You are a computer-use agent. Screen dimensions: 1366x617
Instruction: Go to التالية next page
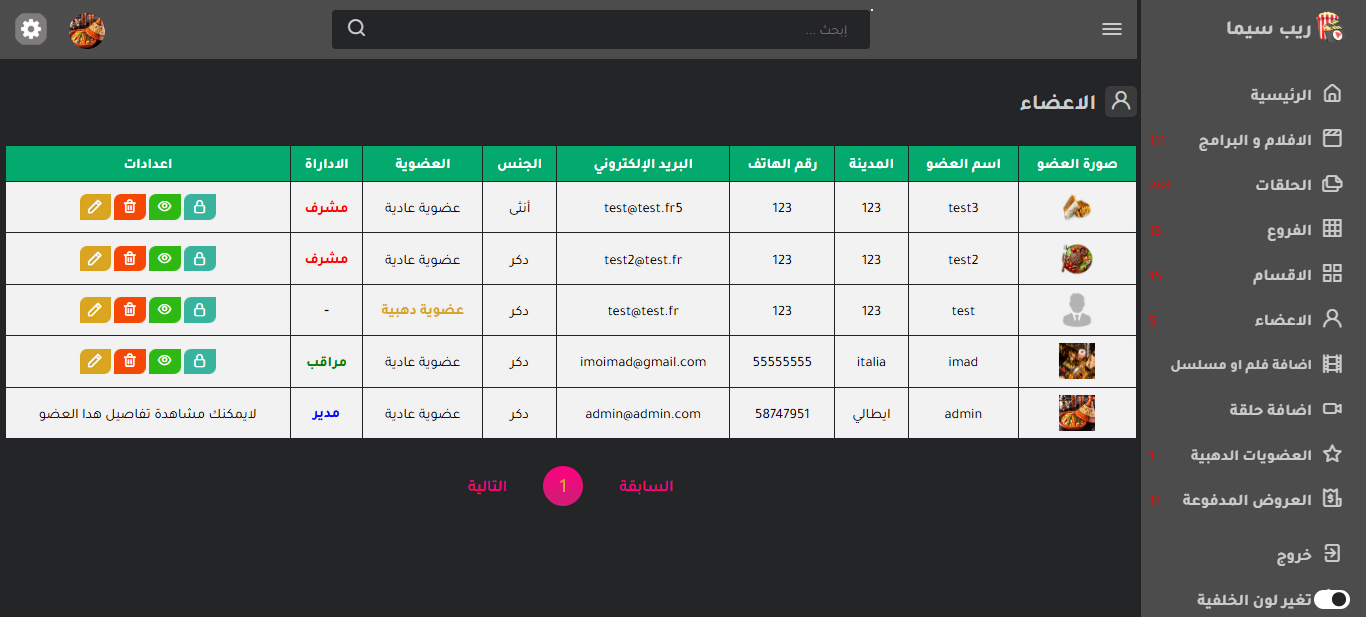487,486
